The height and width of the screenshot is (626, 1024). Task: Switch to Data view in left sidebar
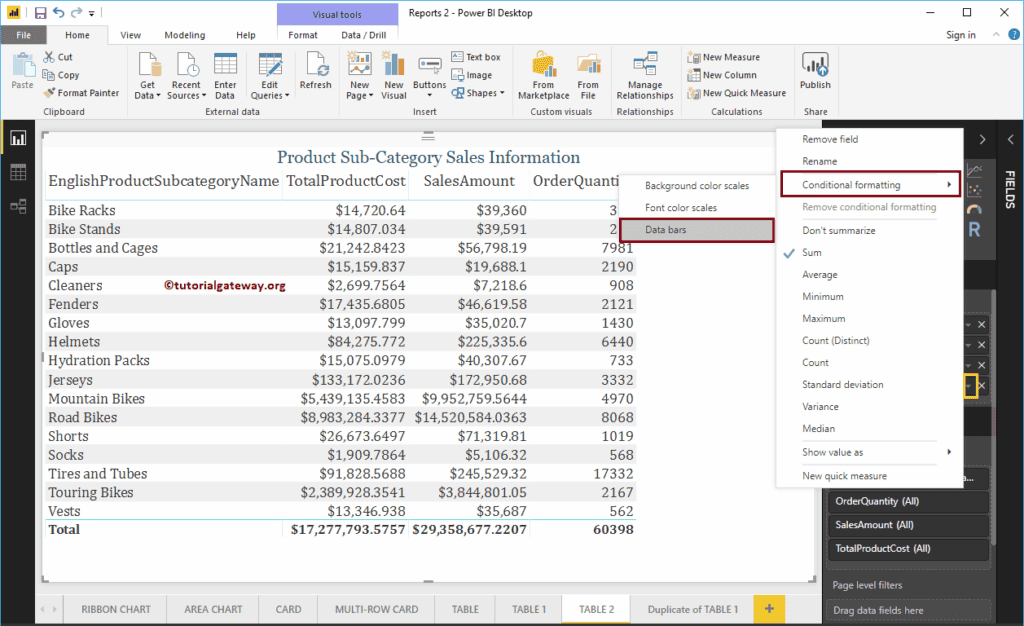point(18,171)
